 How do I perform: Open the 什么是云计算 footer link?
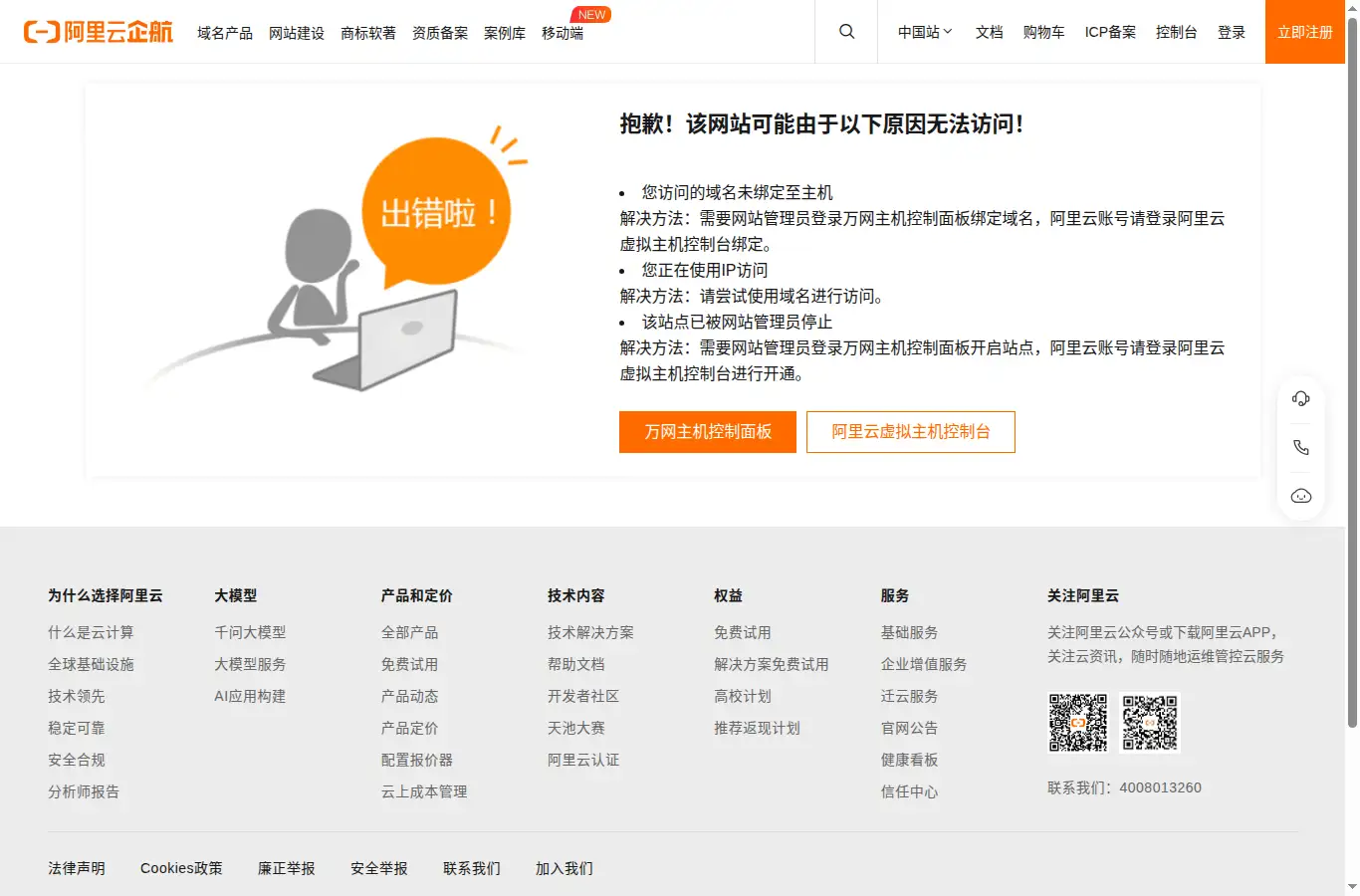coord(91,632)
